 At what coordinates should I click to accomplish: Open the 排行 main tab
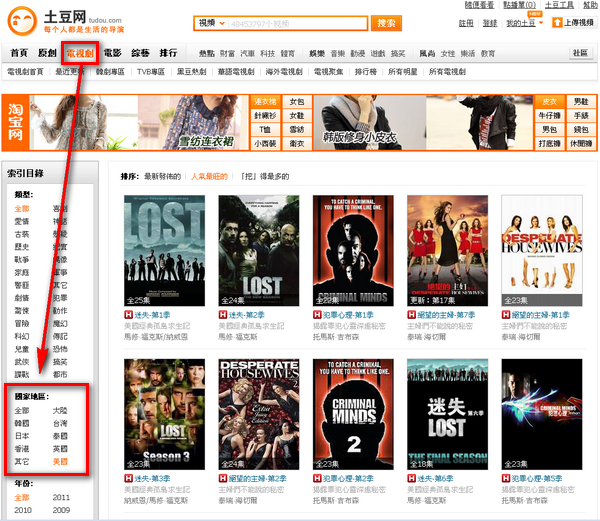click(x=168, y=53)
